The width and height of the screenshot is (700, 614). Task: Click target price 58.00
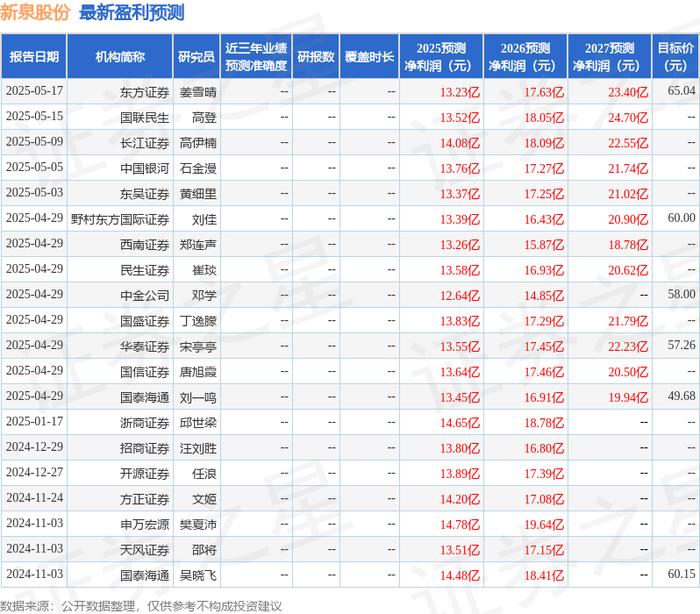point(681,295)
